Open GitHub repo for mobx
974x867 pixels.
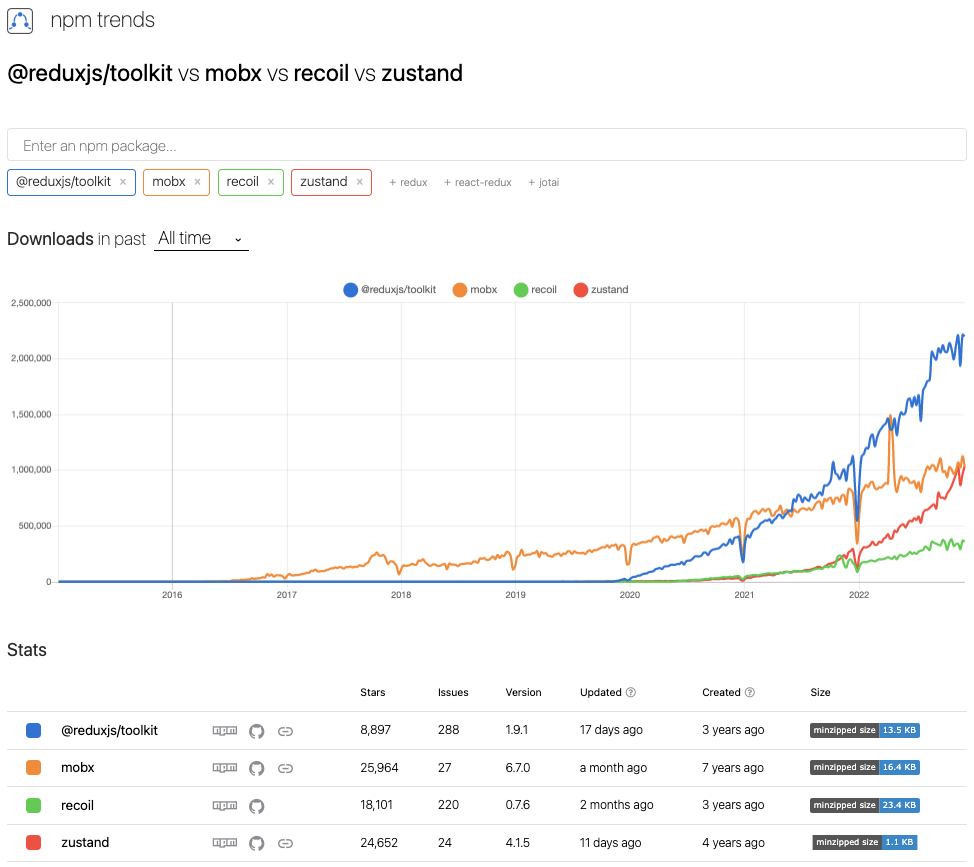(x=257, y=768)
